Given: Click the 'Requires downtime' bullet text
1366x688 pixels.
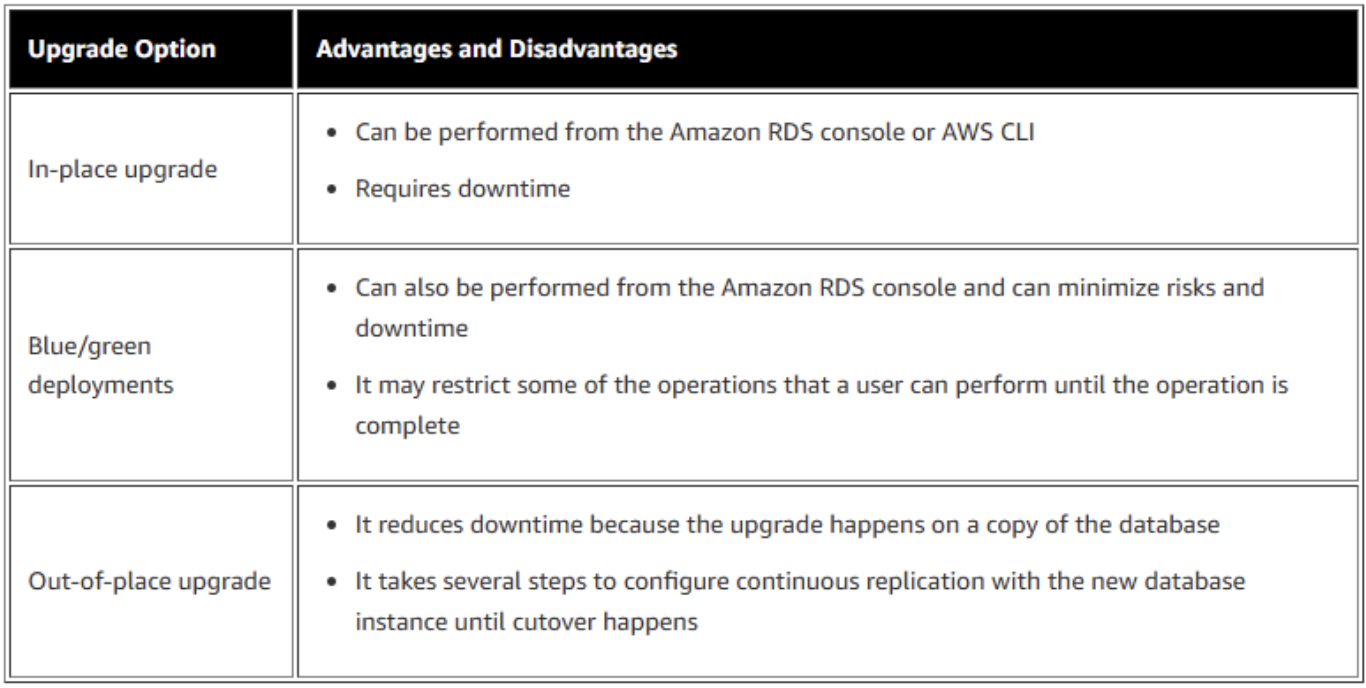Looking at the screenshot, I should click(x=463, y=188).
